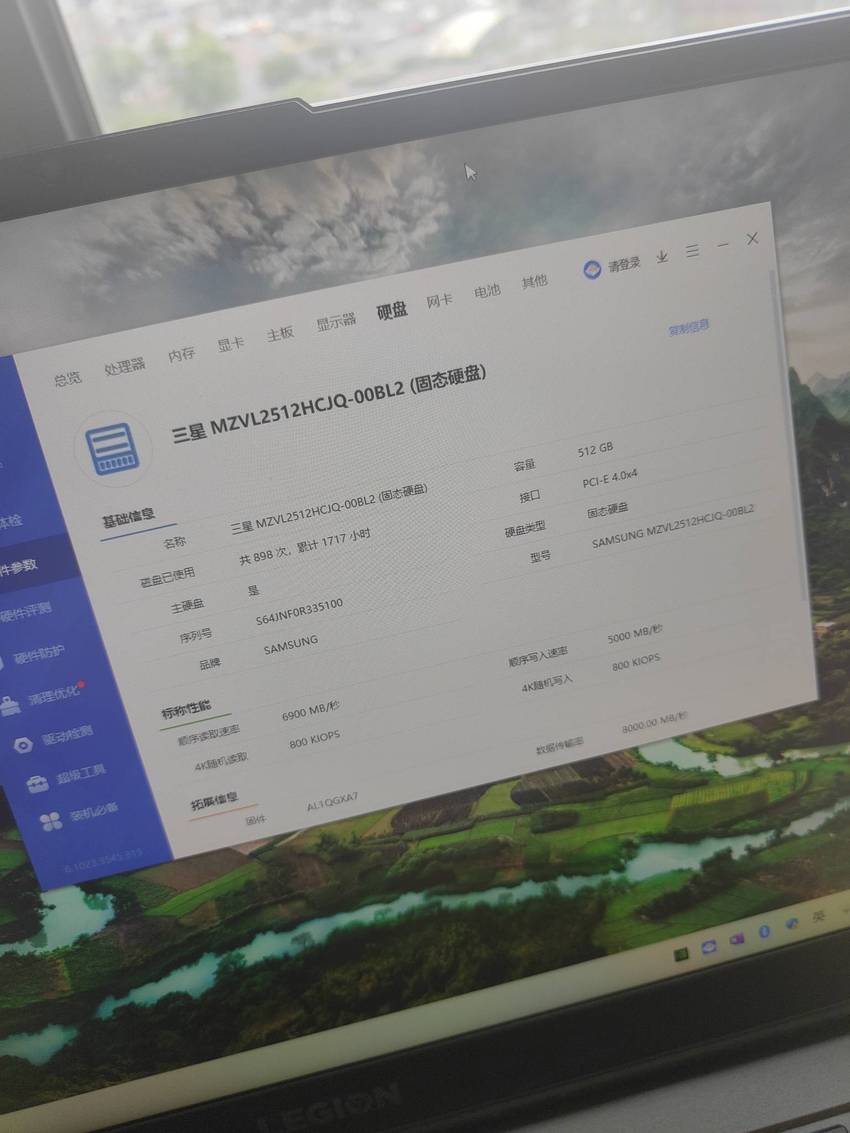The width and height of the screenshot is (850, 1133).
Task: Click the blue hard disk icon
Action: point(113,449)
